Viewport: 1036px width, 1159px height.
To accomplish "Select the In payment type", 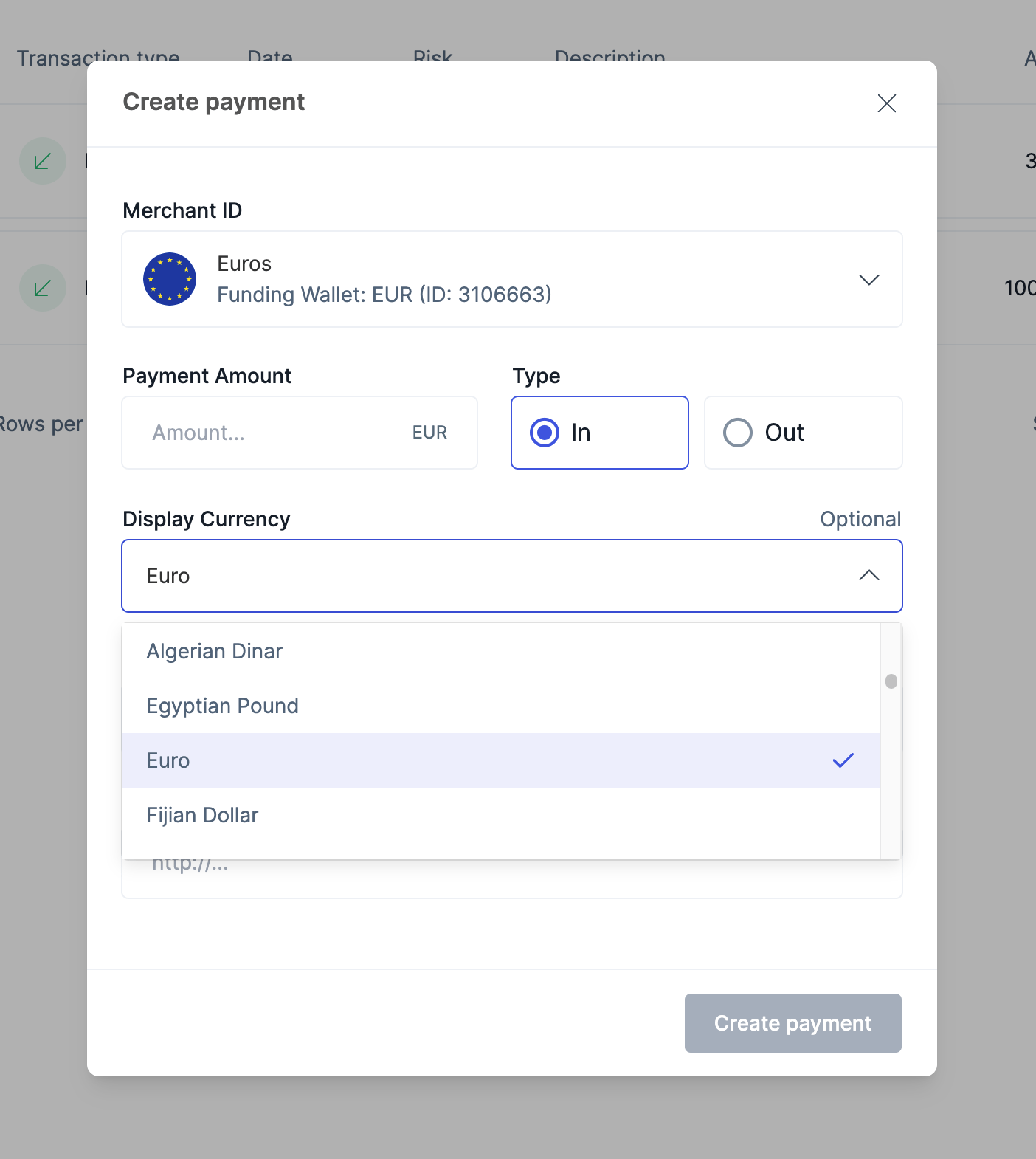I will click(x=599, y=433).
